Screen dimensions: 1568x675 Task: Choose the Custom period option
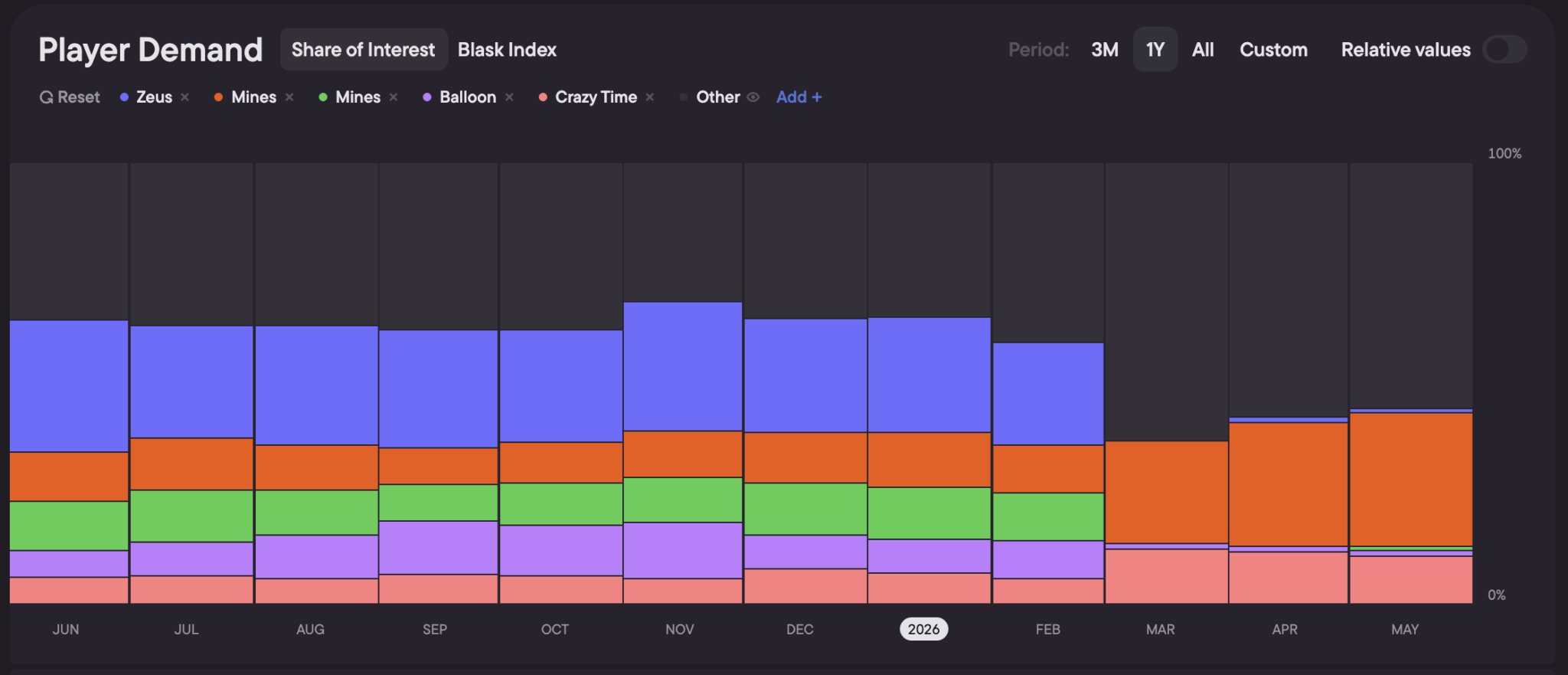(x=1274, y=50)
